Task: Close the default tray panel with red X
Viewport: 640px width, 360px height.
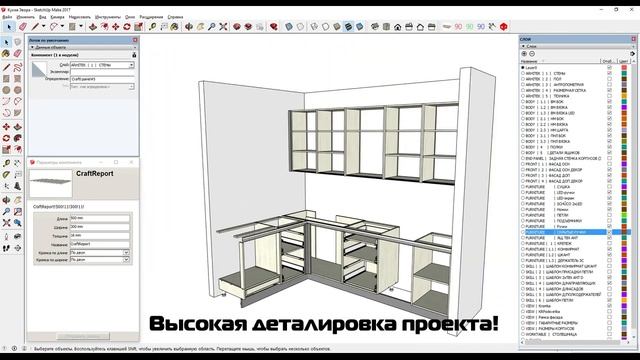Action: (135, 40)
